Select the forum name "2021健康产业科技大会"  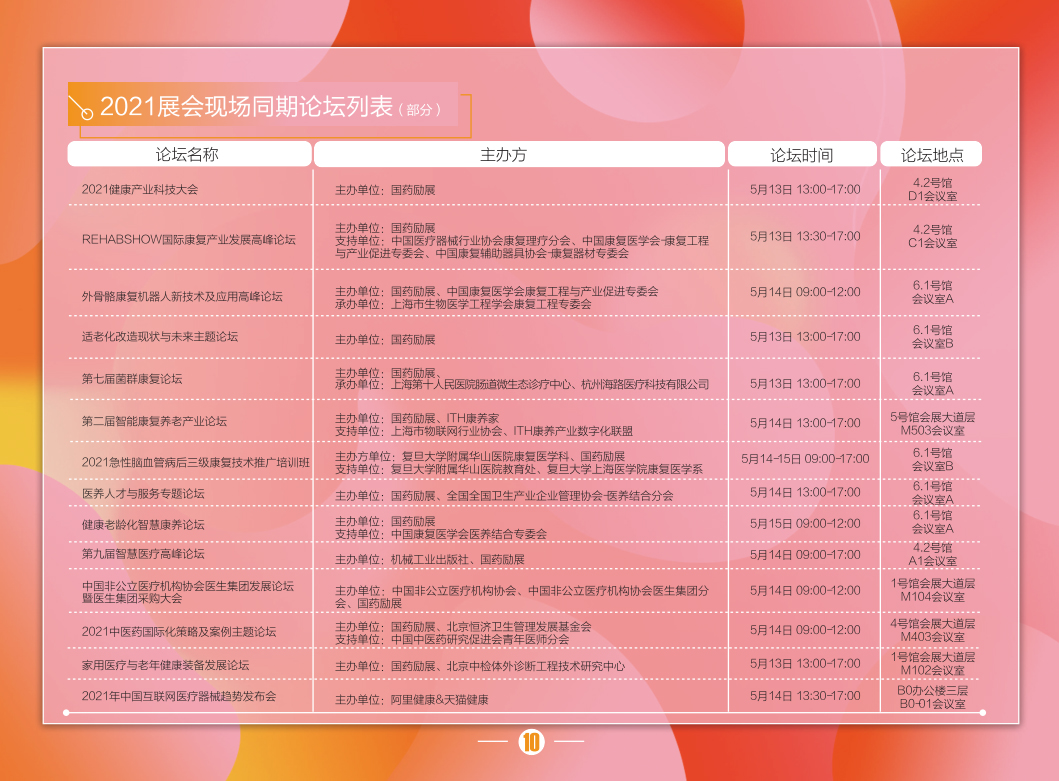[140, 189]
